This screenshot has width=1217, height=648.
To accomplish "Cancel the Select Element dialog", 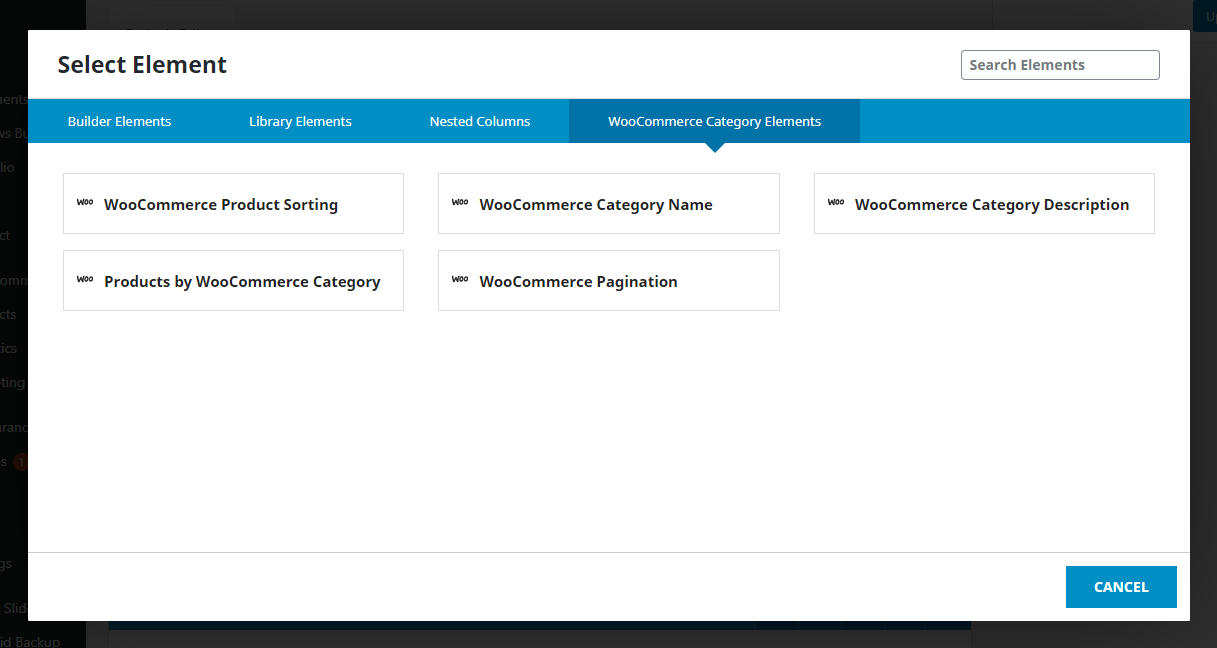I will pyautogui.click(x=1121, y=587).
